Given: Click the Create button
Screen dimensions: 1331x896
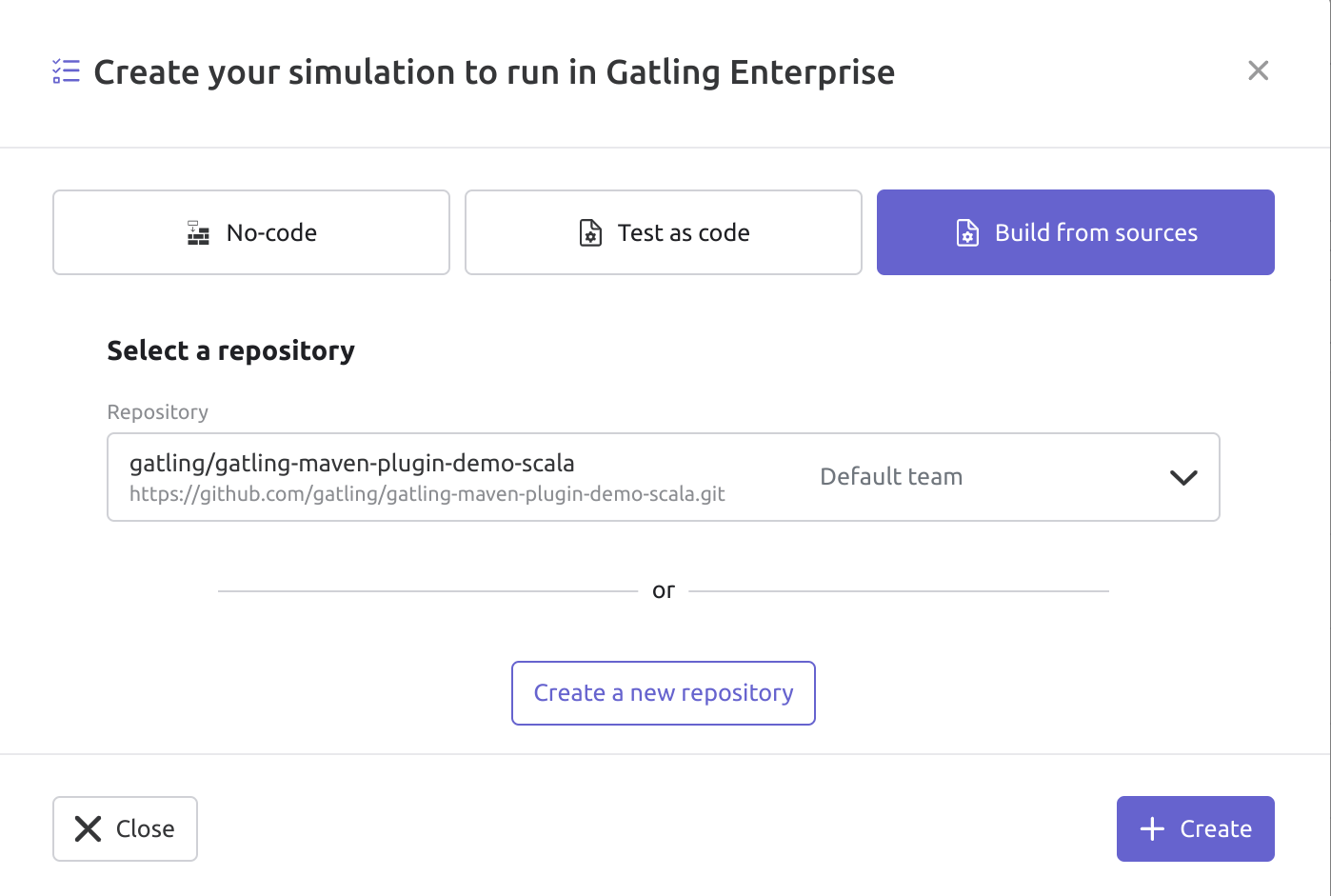Looking at the screenshot, I should point(1195,828).
